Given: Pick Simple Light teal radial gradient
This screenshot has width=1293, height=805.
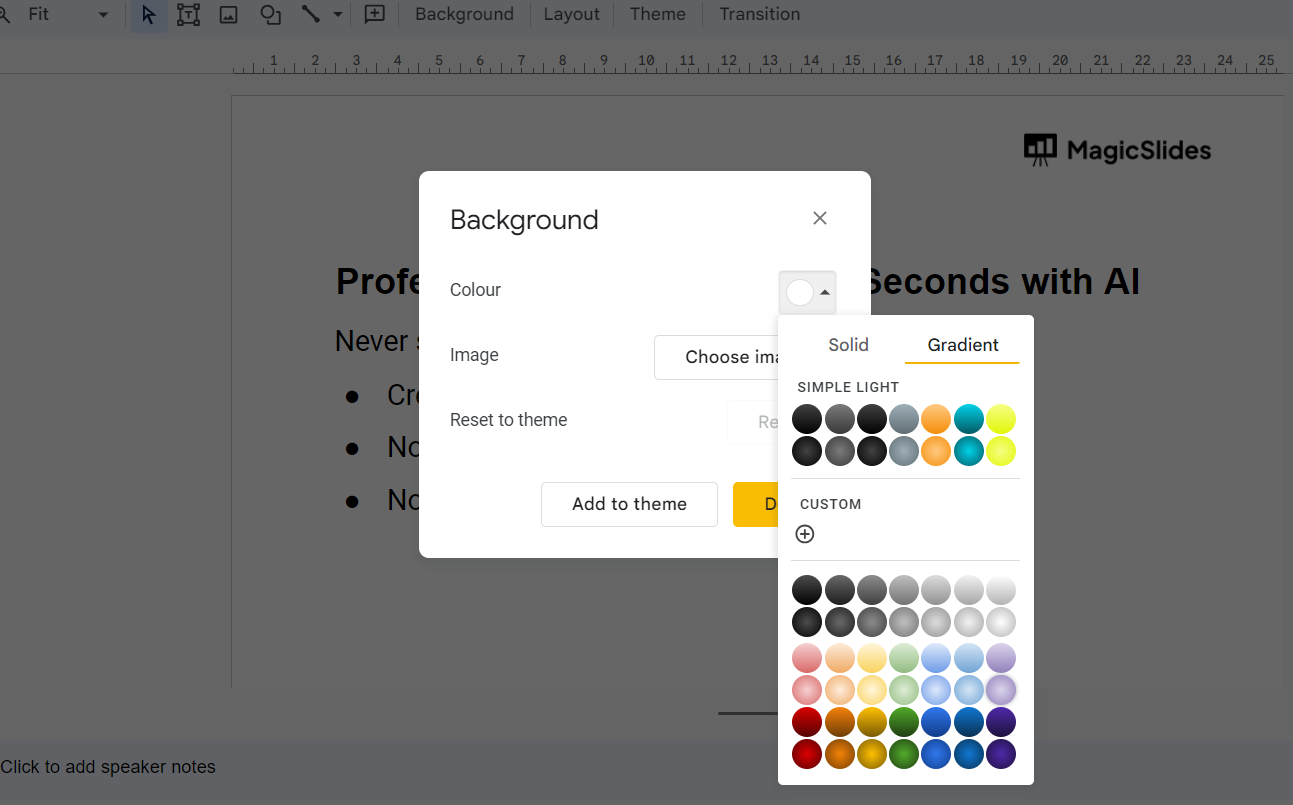Looking at the screenshot, I should [x=968, y=451].
